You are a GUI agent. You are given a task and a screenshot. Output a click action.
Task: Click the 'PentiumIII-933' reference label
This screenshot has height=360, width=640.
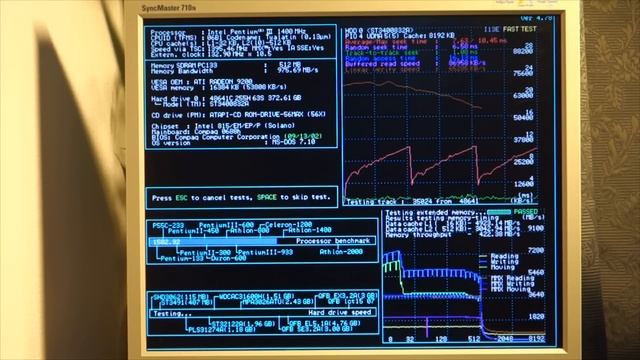266,252
